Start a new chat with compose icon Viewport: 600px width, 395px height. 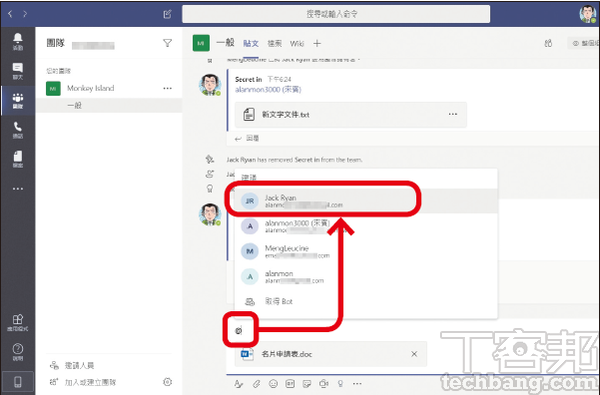[167, 15]
